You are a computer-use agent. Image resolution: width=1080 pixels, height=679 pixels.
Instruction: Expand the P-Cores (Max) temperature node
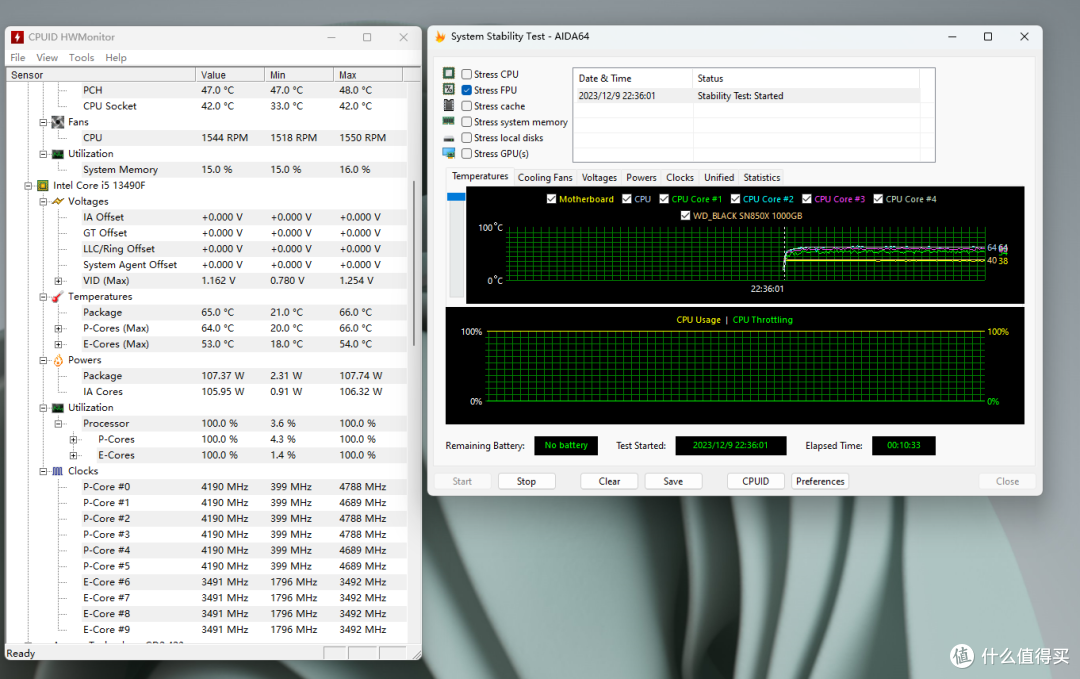click(59, 328)
